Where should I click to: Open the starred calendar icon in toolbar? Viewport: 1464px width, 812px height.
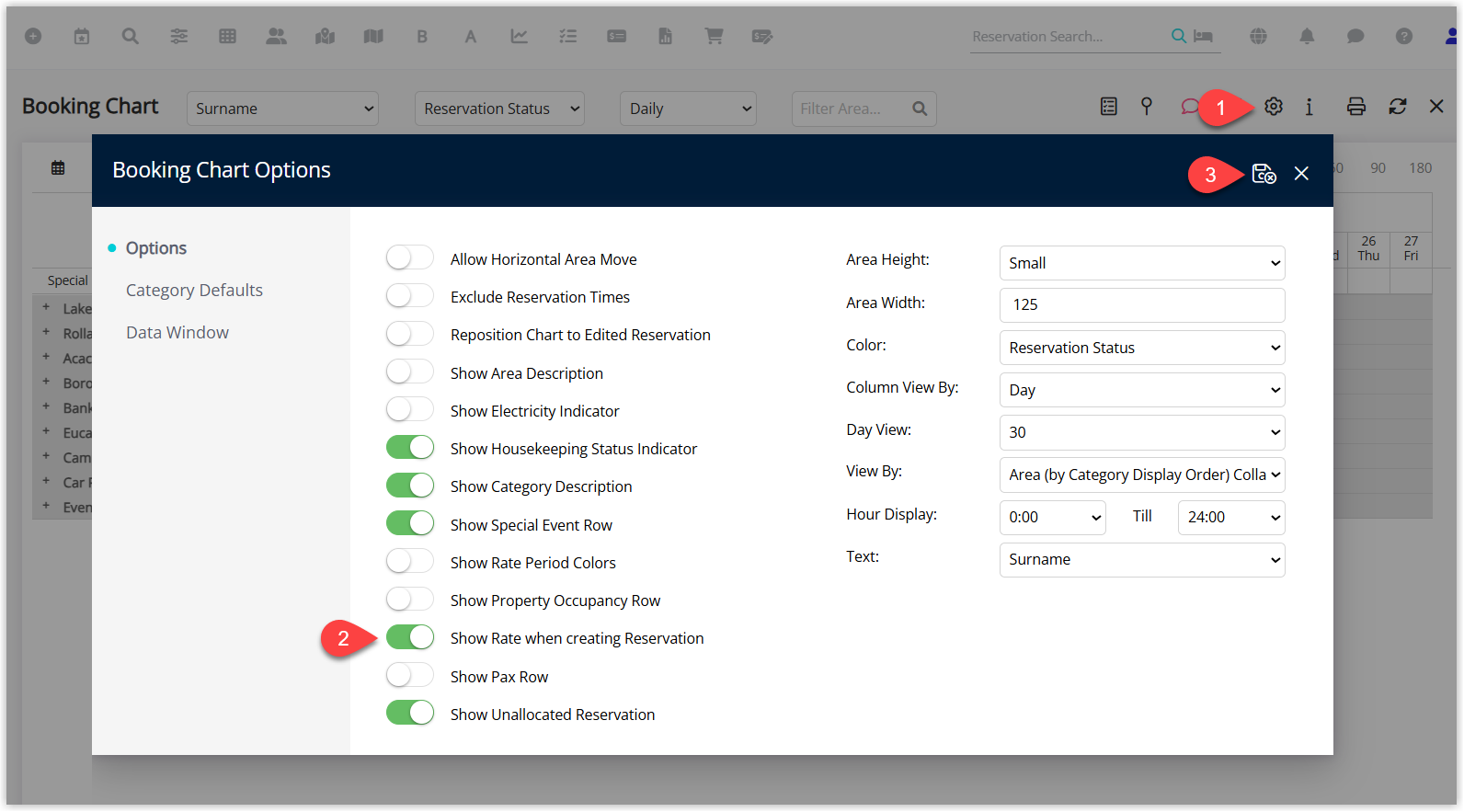[82, 36]
